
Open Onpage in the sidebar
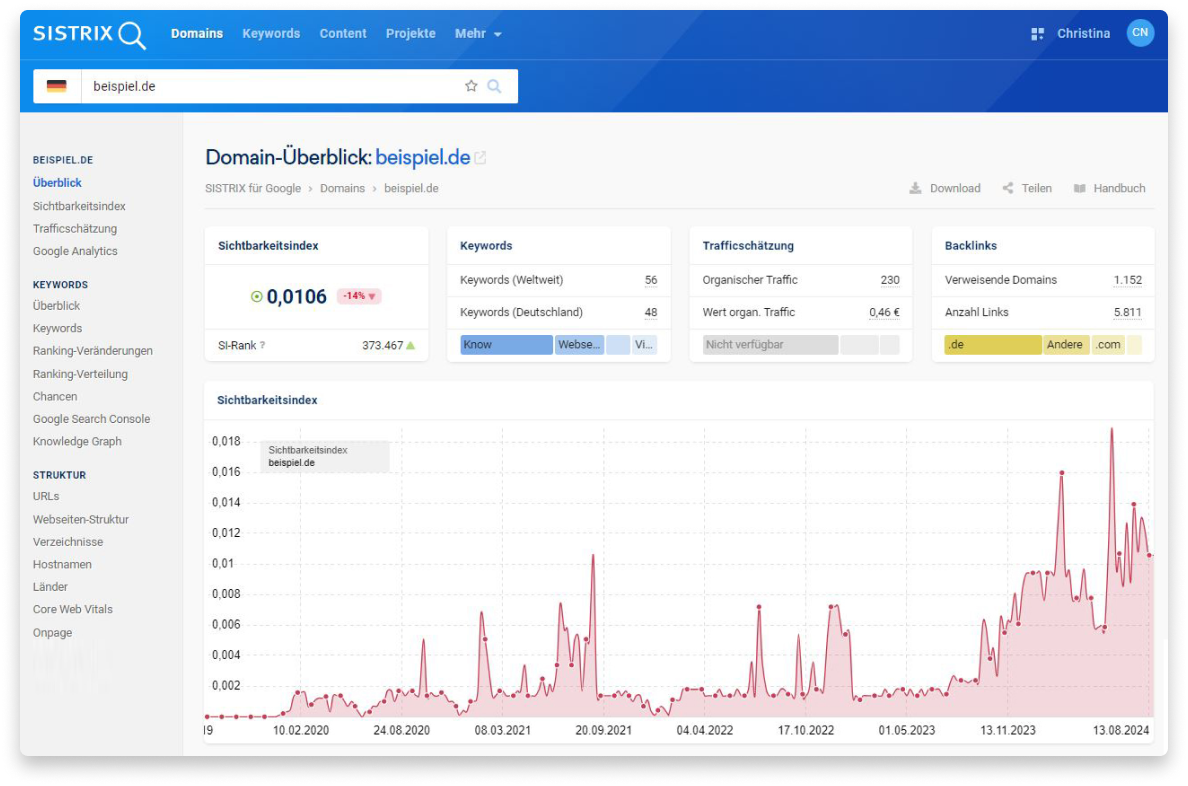click(52, 633)
